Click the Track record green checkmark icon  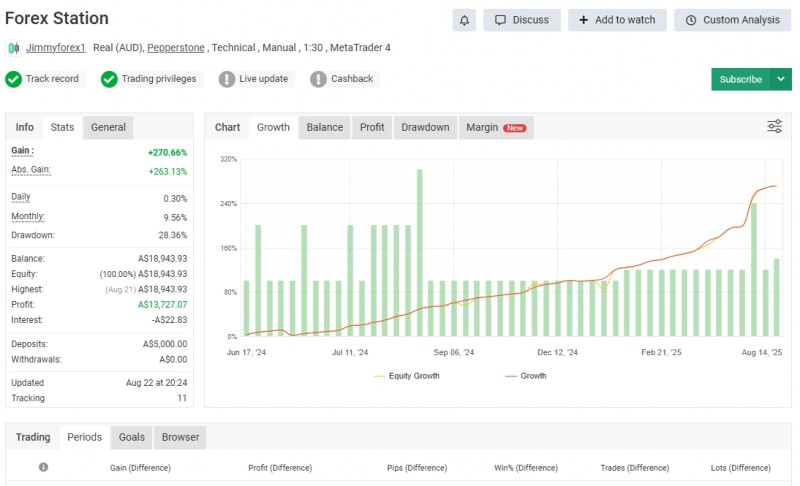(13, 79)
